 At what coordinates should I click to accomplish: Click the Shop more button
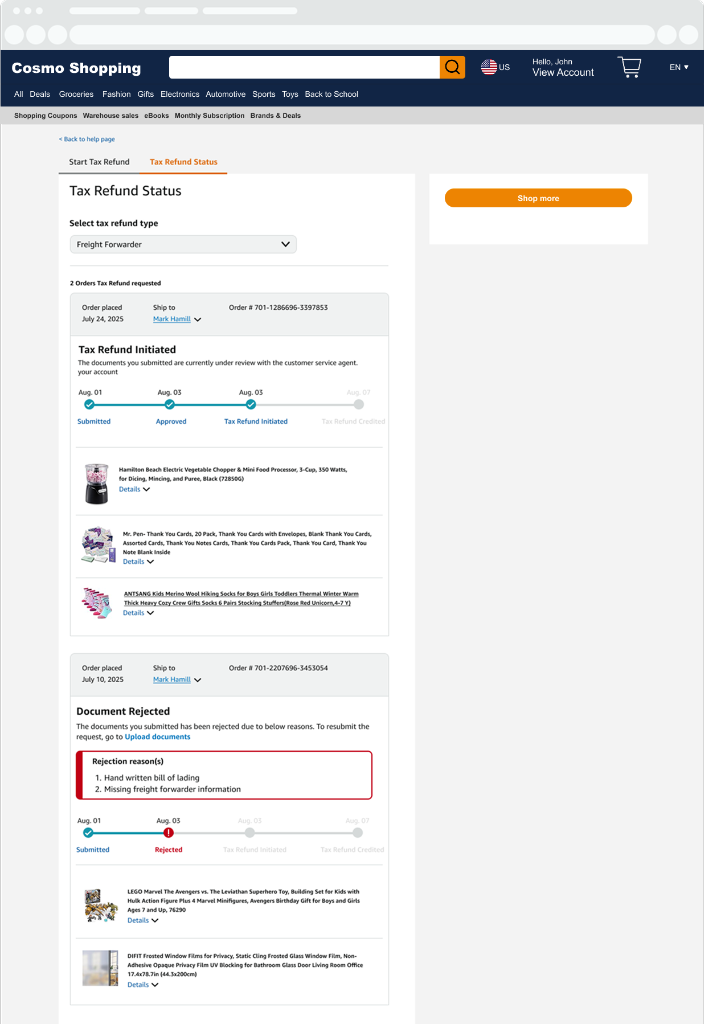click(538, 198)
